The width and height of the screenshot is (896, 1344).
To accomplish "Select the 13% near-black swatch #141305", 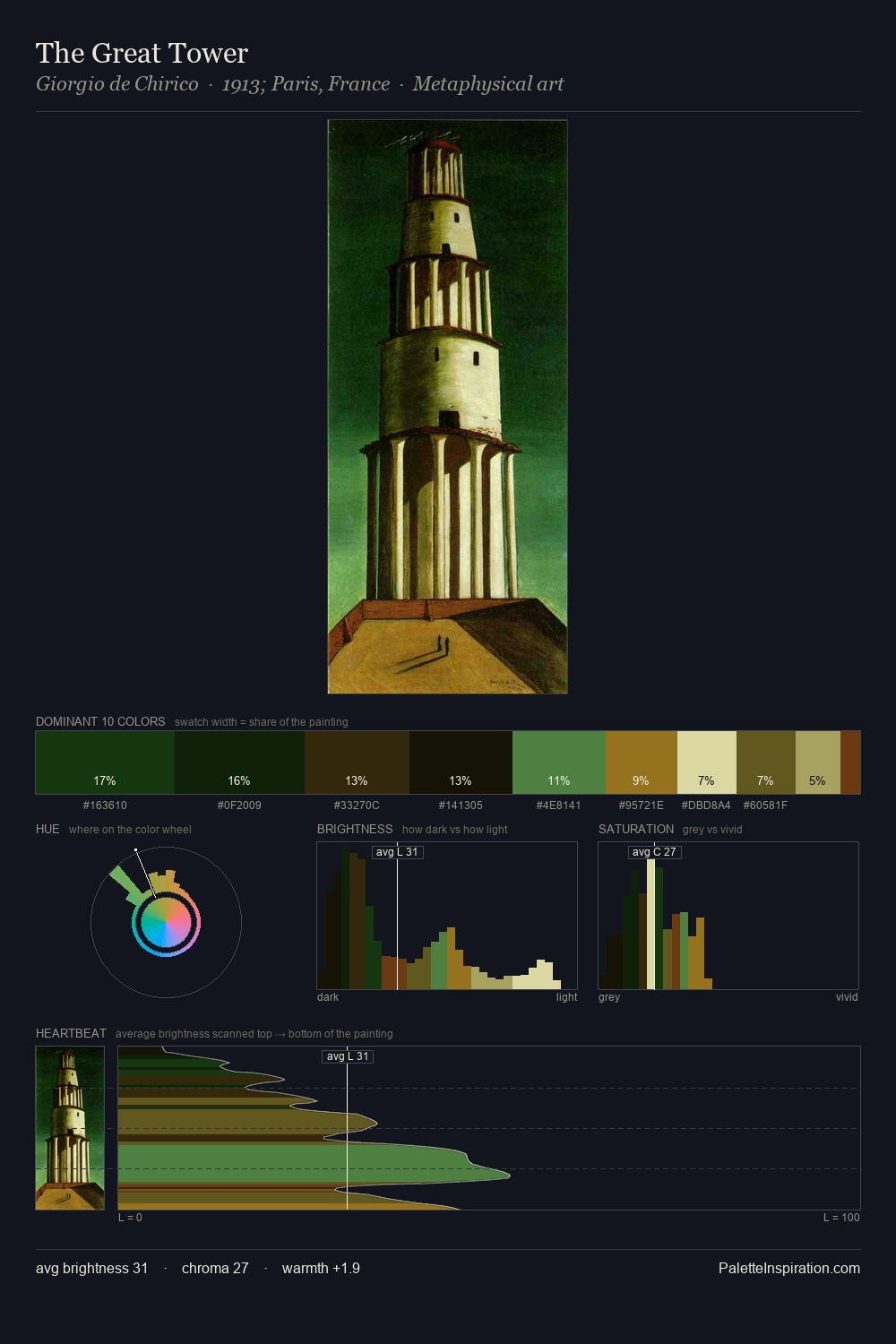I will coord(461,762).
